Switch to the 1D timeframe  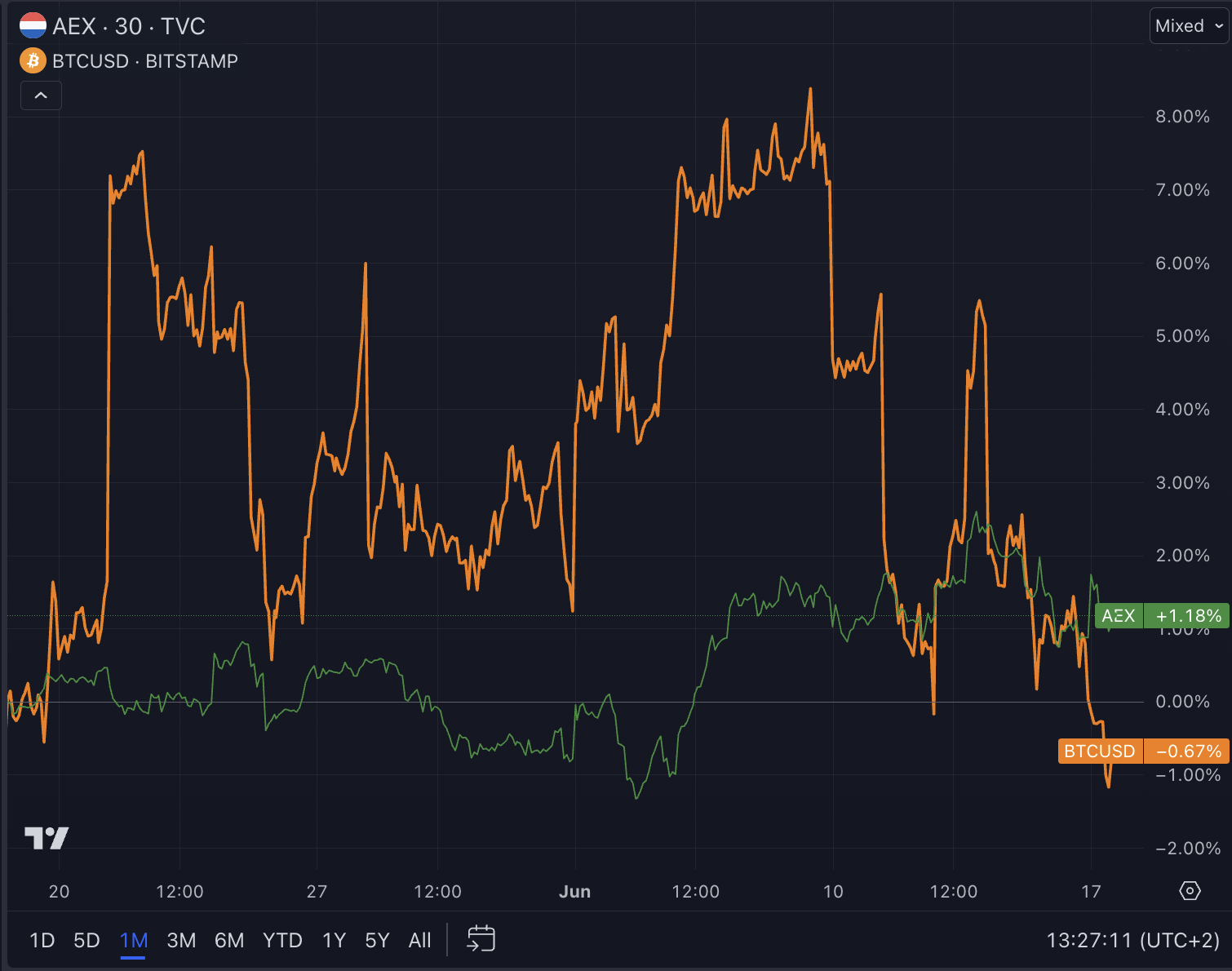click(42, 939)
